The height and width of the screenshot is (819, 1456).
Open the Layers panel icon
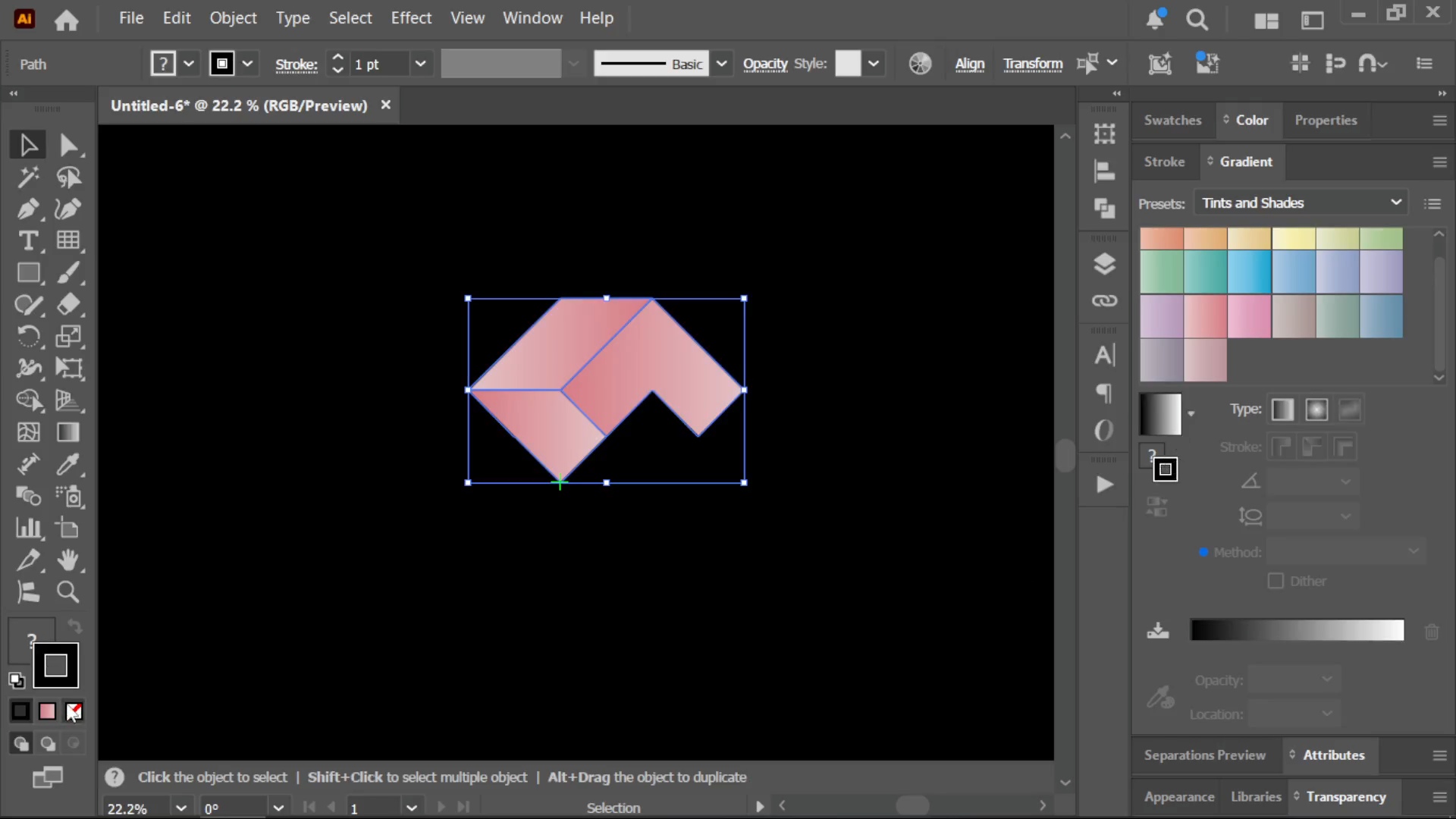point(1104,264)
